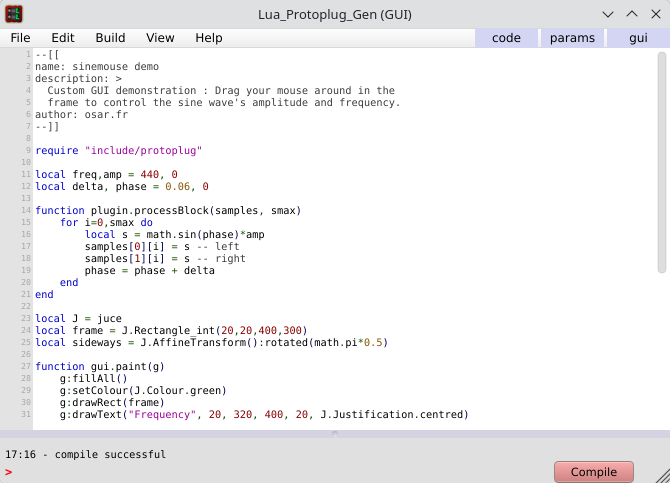Click the line 'g:fillAll()'

(94, 378)
